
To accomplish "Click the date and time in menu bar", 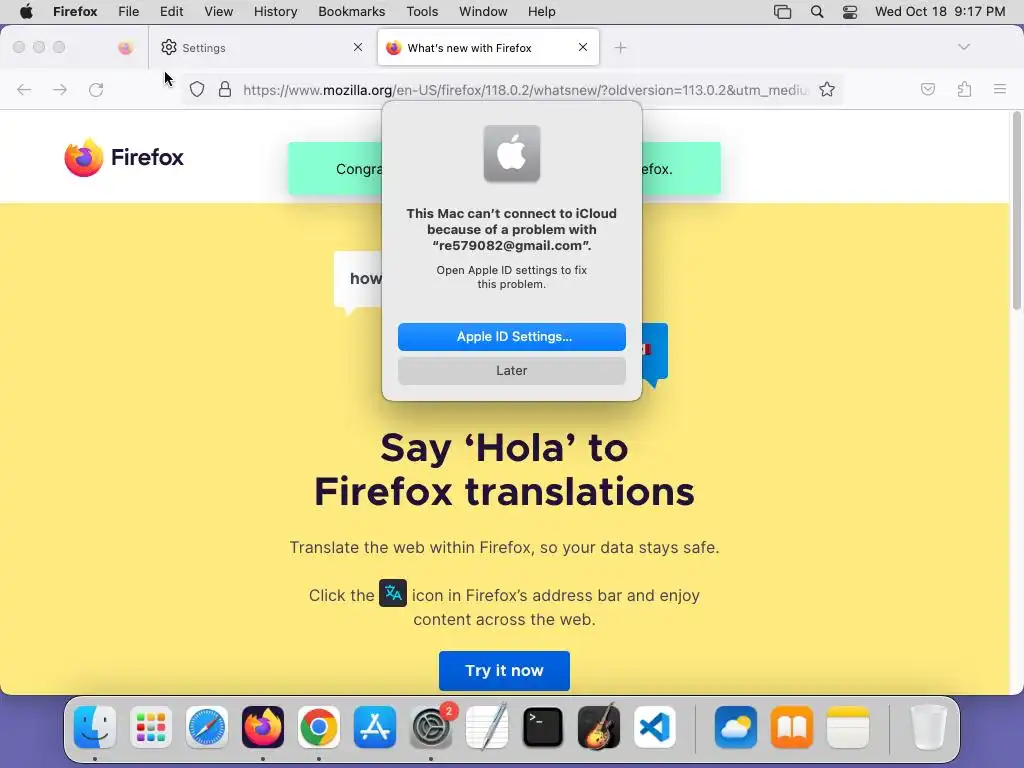I will pos(940,12).
